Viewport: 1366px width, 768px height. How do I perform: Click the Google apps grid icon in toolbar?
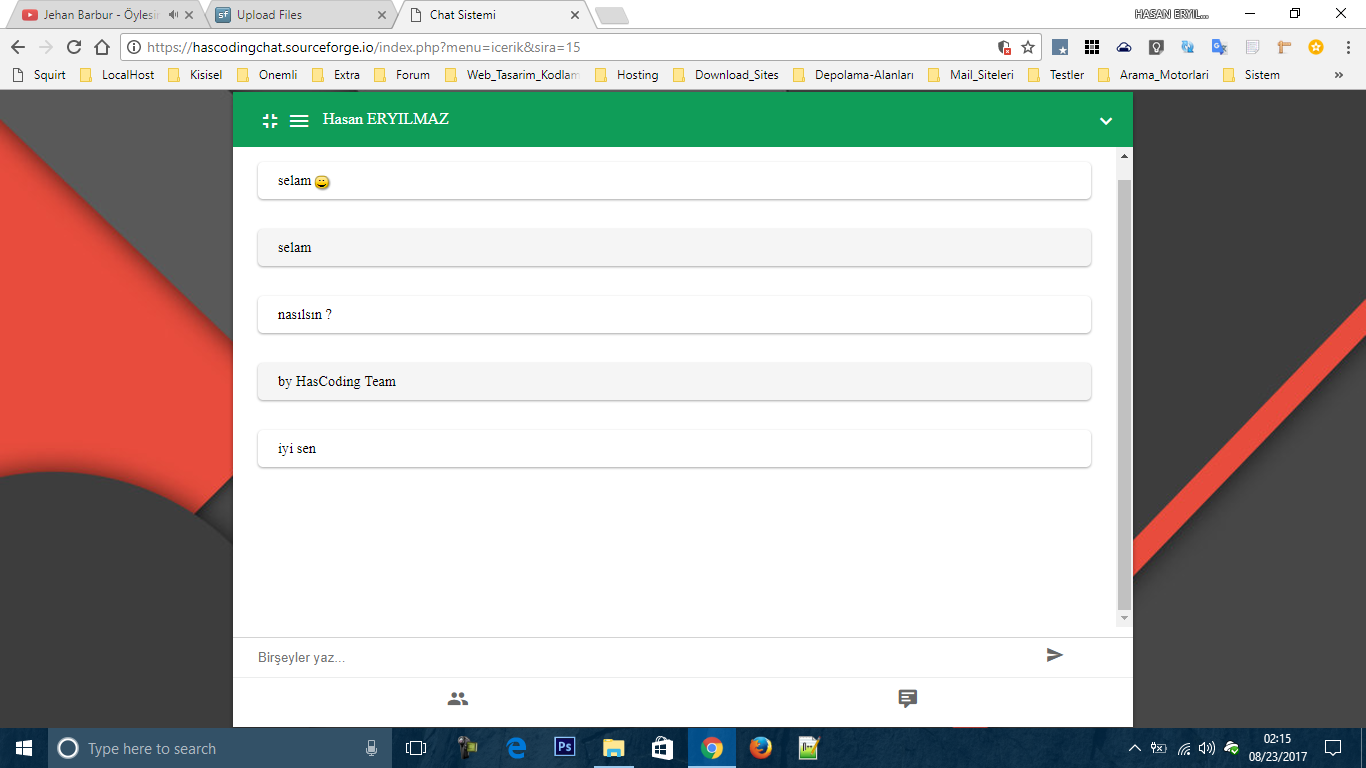(1093, 46)
